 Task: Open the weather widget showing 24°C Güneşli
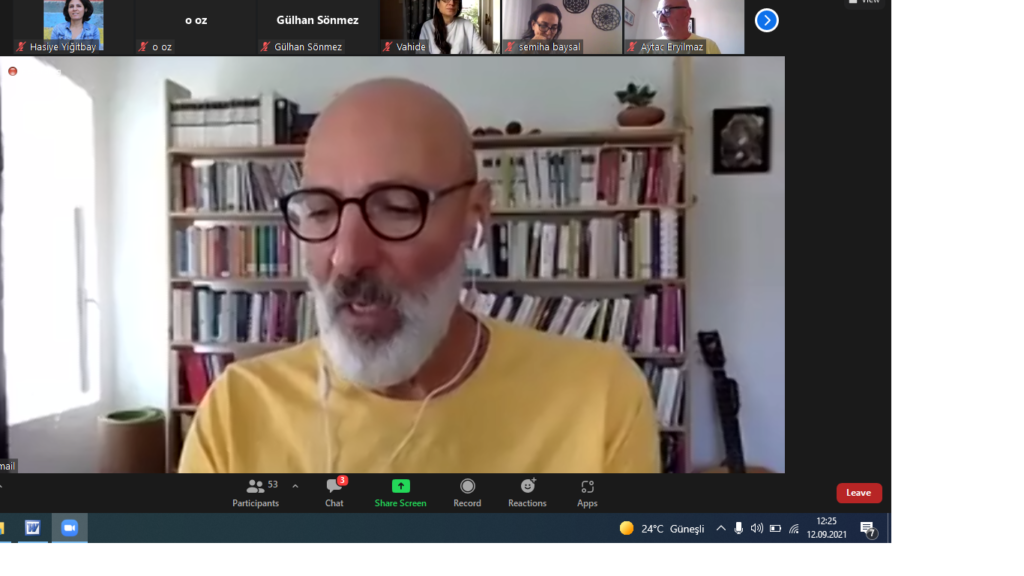[x=662, y=528]
